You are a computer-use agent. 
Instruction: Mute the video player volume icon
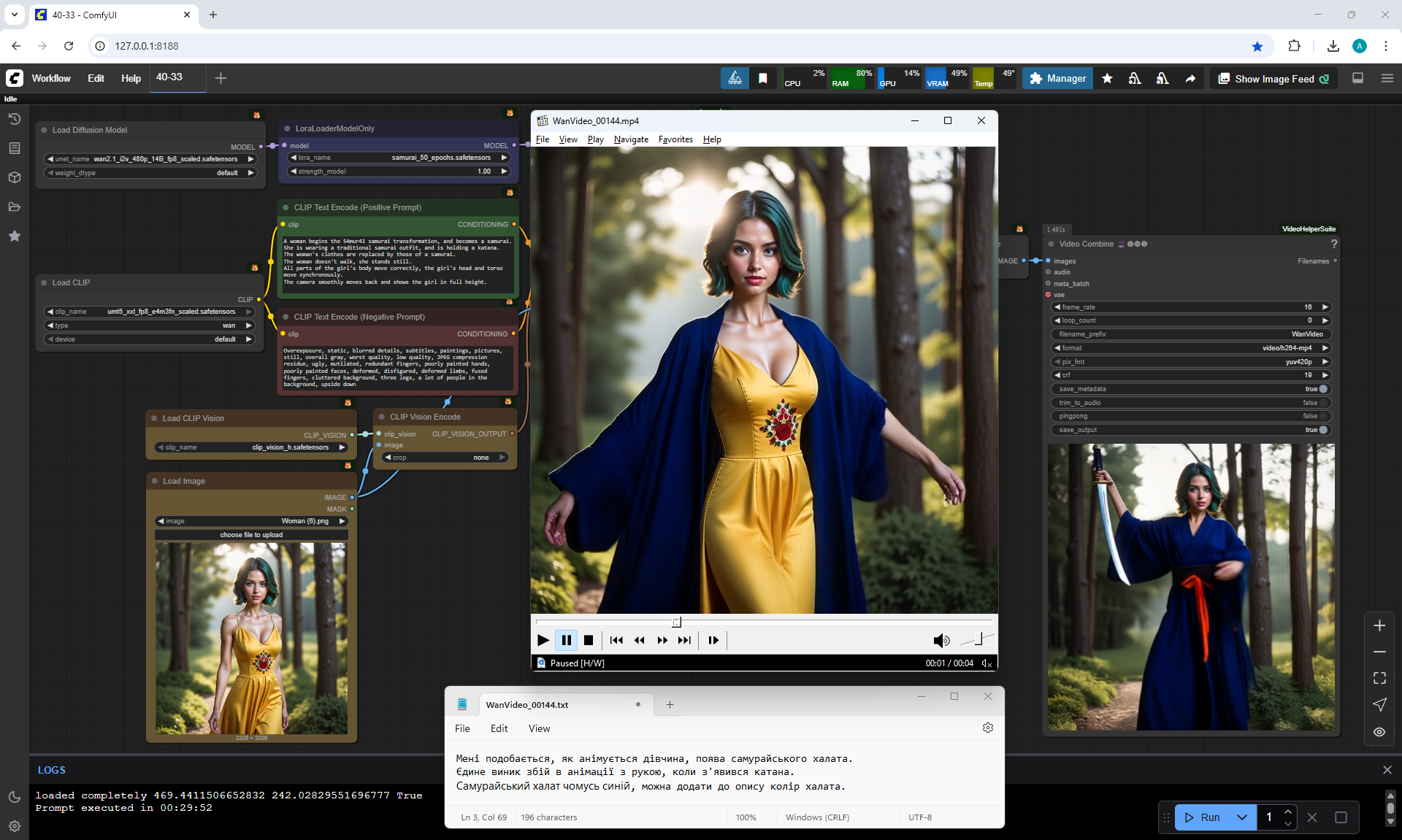941,640
